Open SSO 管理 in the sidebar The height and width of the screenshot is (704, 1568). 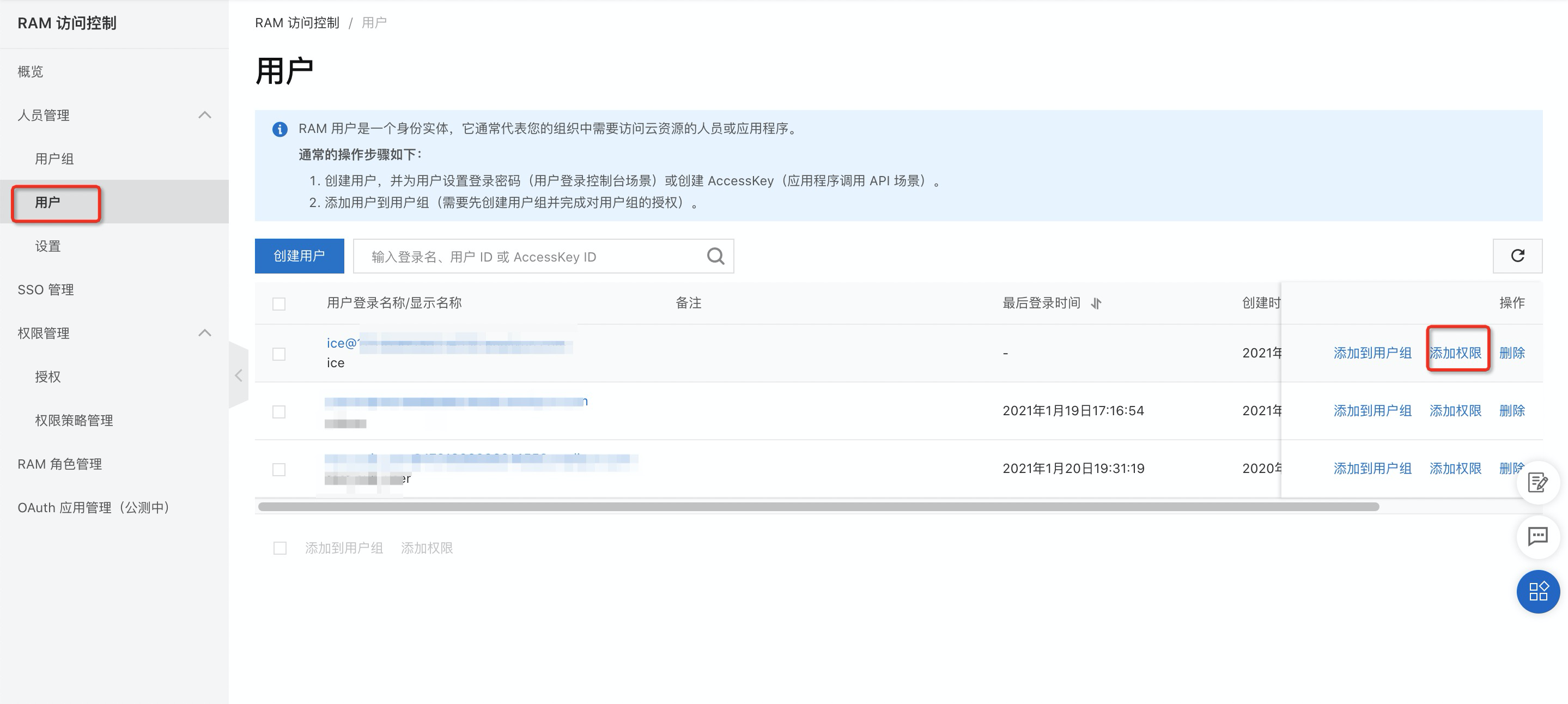[x=46, y=290]
